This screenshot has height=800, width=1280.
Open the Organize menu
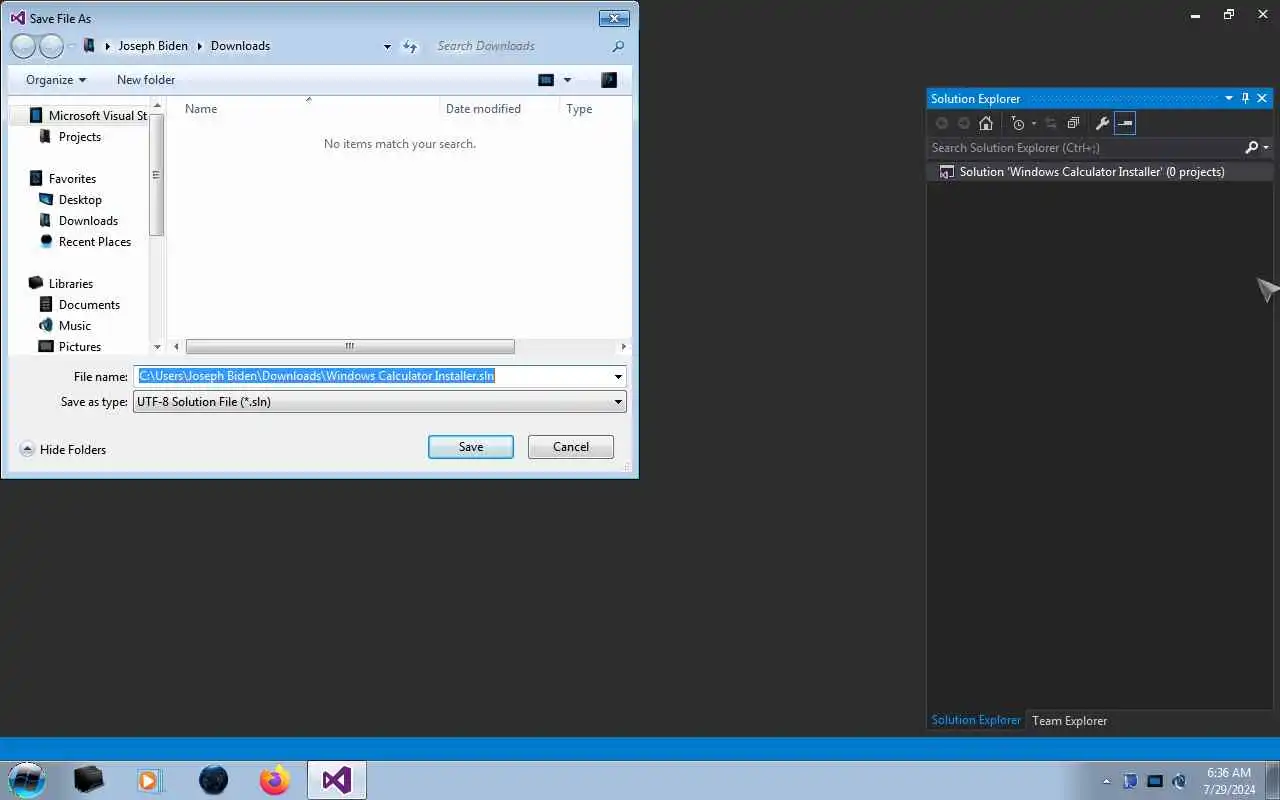(56, 80)
